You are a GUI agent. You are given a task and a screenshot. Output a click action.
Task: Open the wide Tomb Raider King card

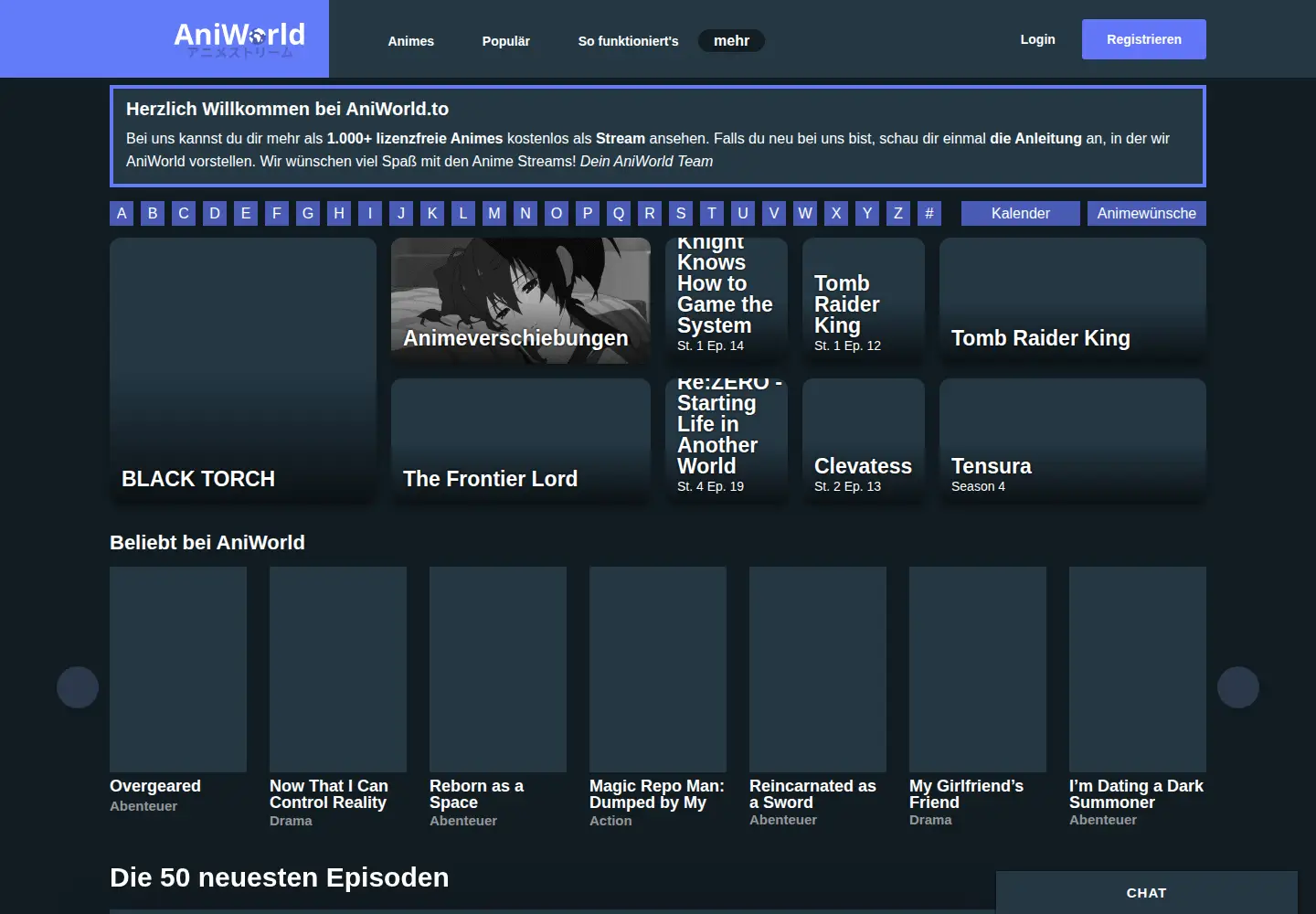click(x=1073, y=301)
